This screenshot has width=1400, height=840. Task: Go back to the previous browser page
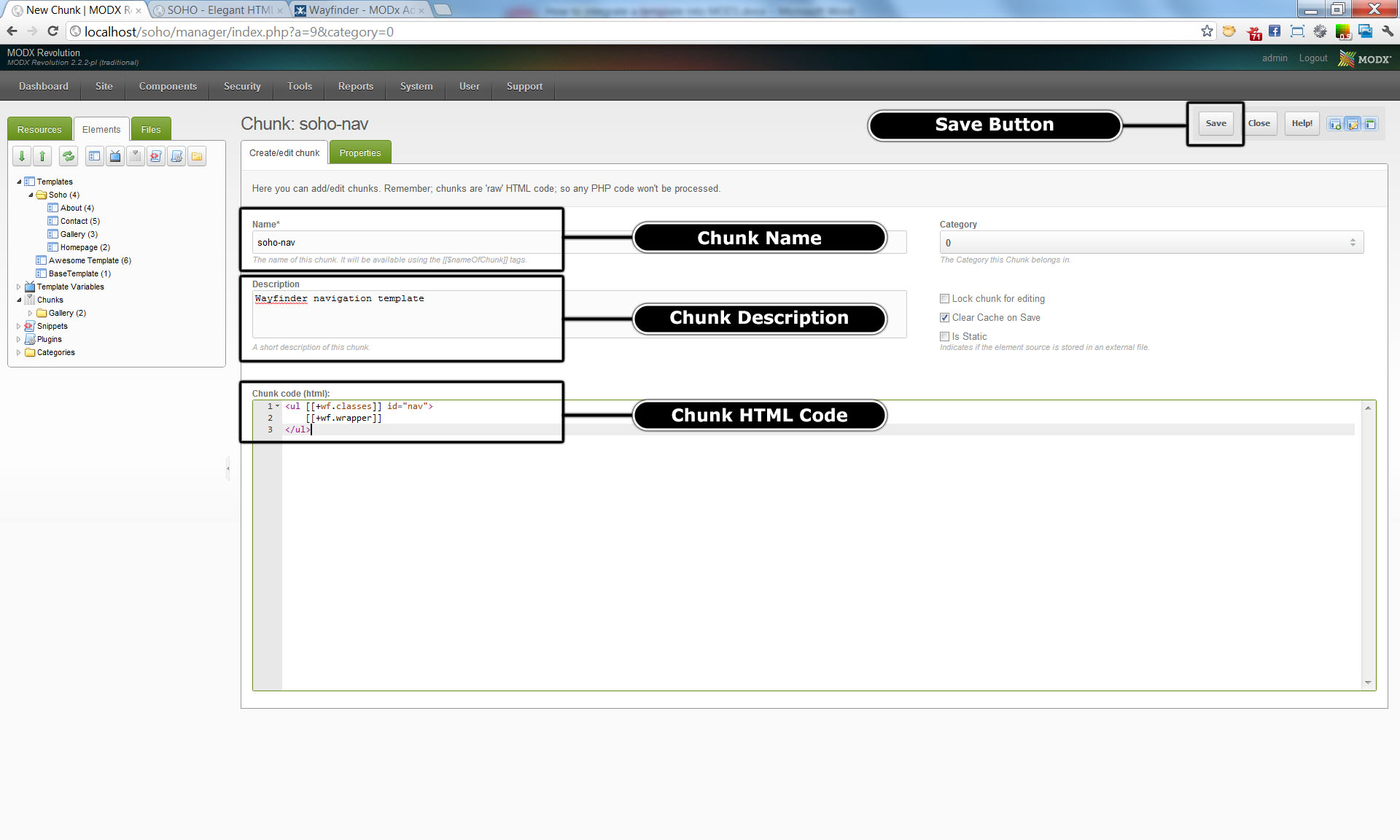(x=12, y=31)
